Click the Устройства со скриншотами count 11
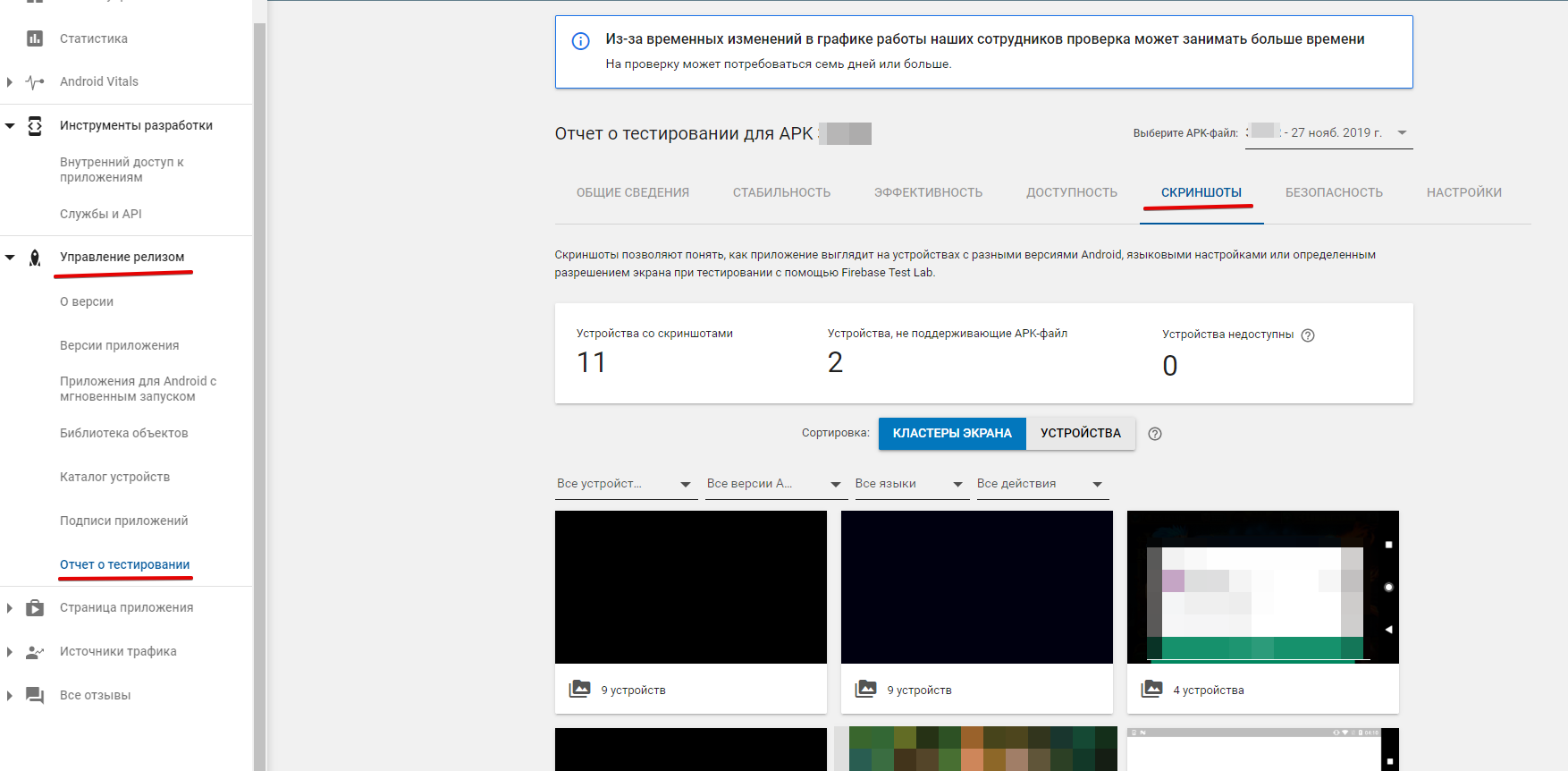Image resolution: width=1568 pixels, height=771 pixels. tap(592, 362)
